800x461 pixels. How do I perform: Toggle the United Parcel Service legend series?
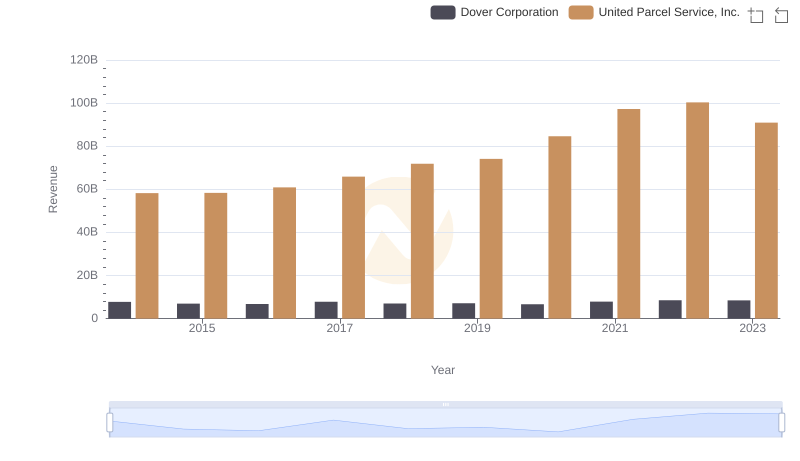click(x=654, y=12)
